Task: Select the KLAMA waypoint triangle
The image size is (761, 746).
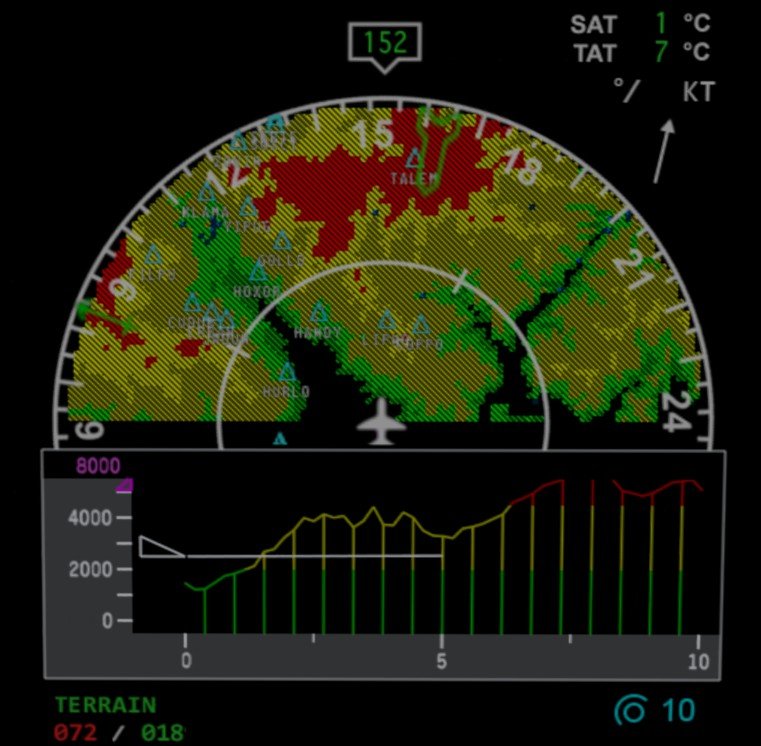Action: [x=207, y=192]
